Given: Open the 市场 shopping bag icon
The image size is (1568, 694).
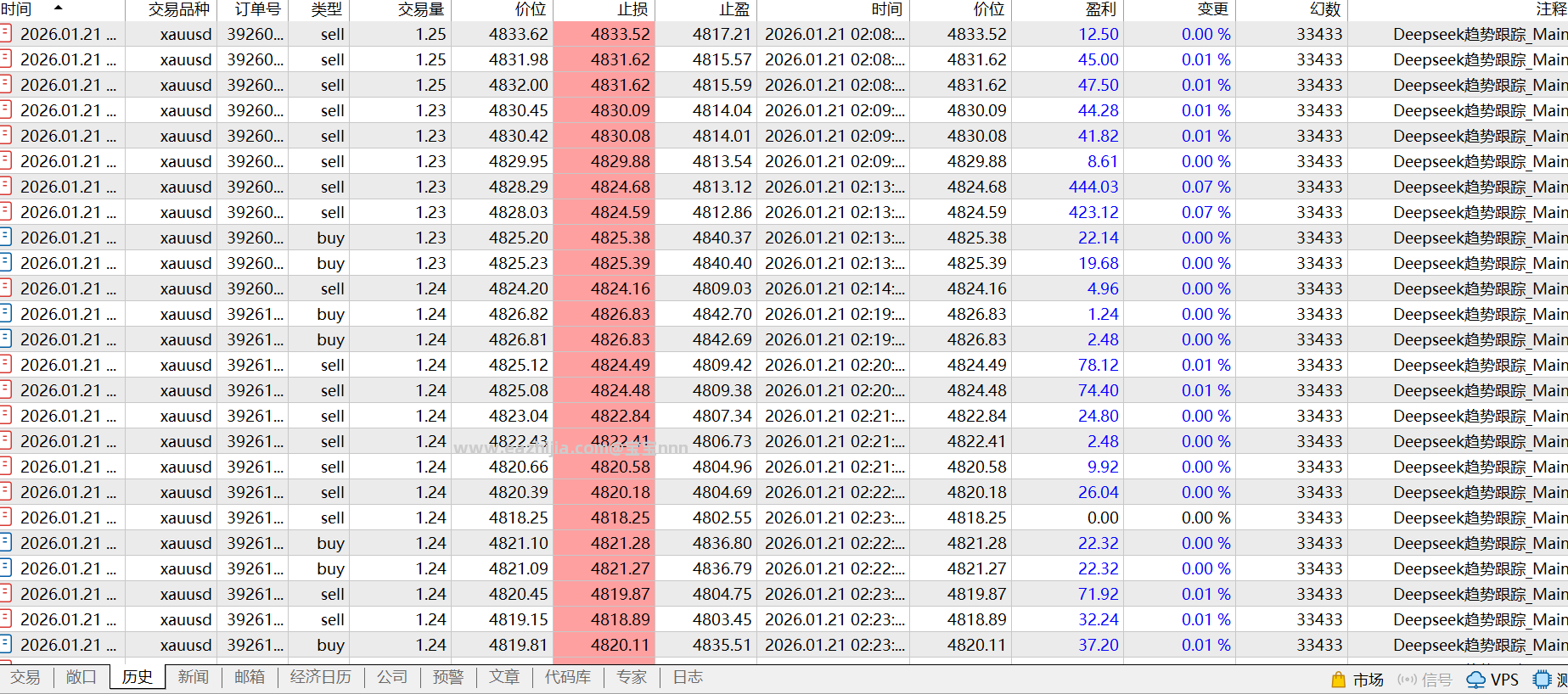Looking at the screenshot, I should (x=1338, y=680).
